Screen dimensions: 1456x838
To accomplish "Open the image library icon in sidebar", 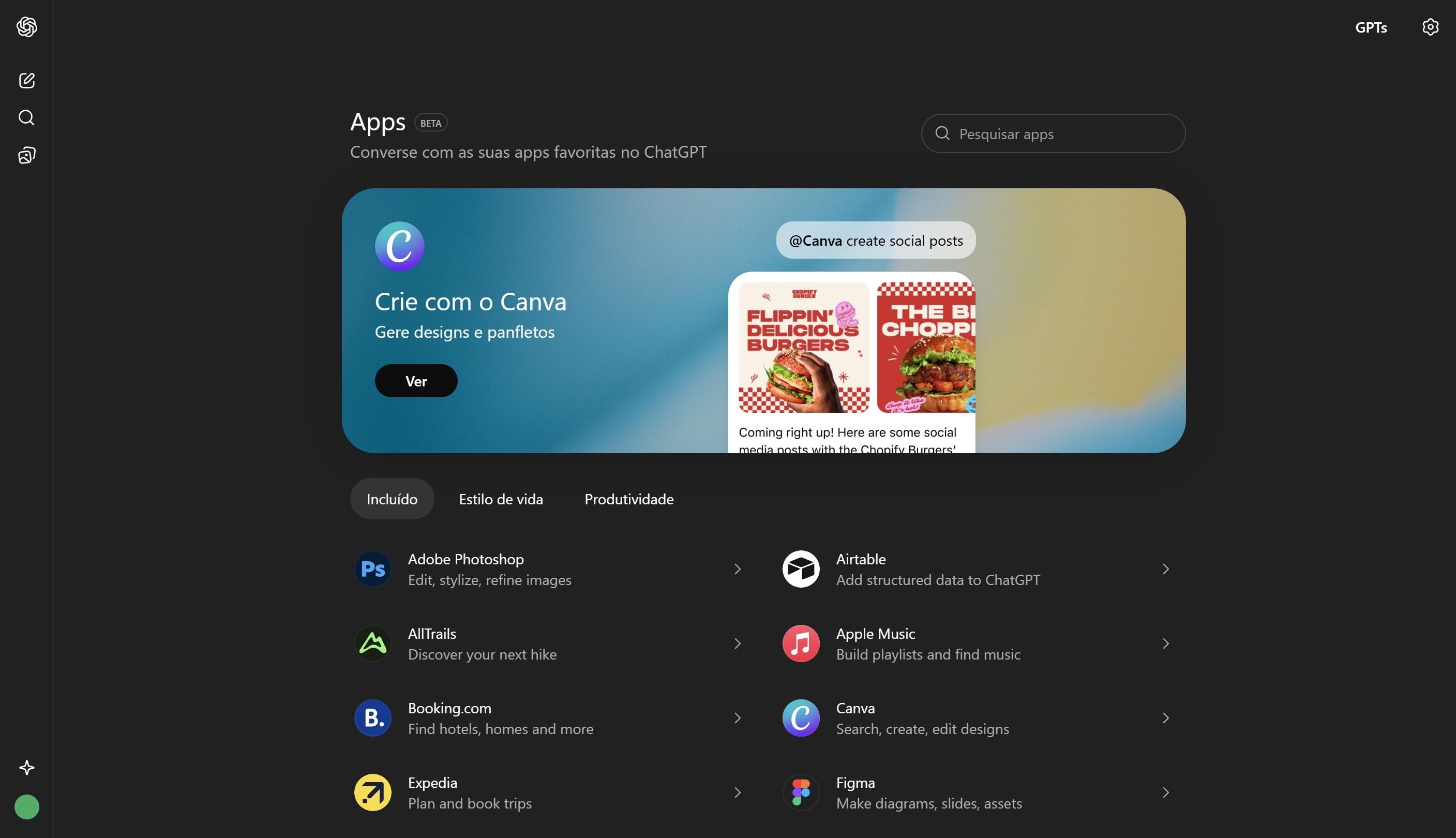I will click(26, 155).
